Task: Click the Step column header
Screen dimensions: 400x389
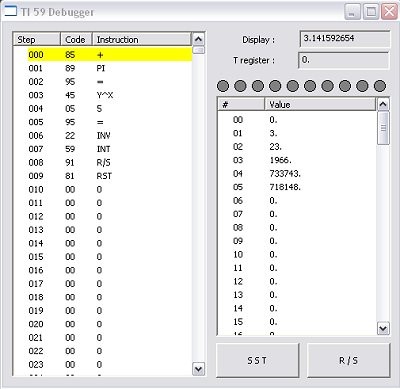Action: (x=37, y=40)
